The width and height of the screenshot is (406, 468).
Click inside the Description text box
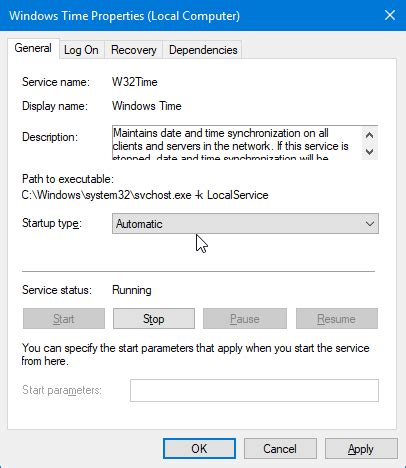coord(237,143)
